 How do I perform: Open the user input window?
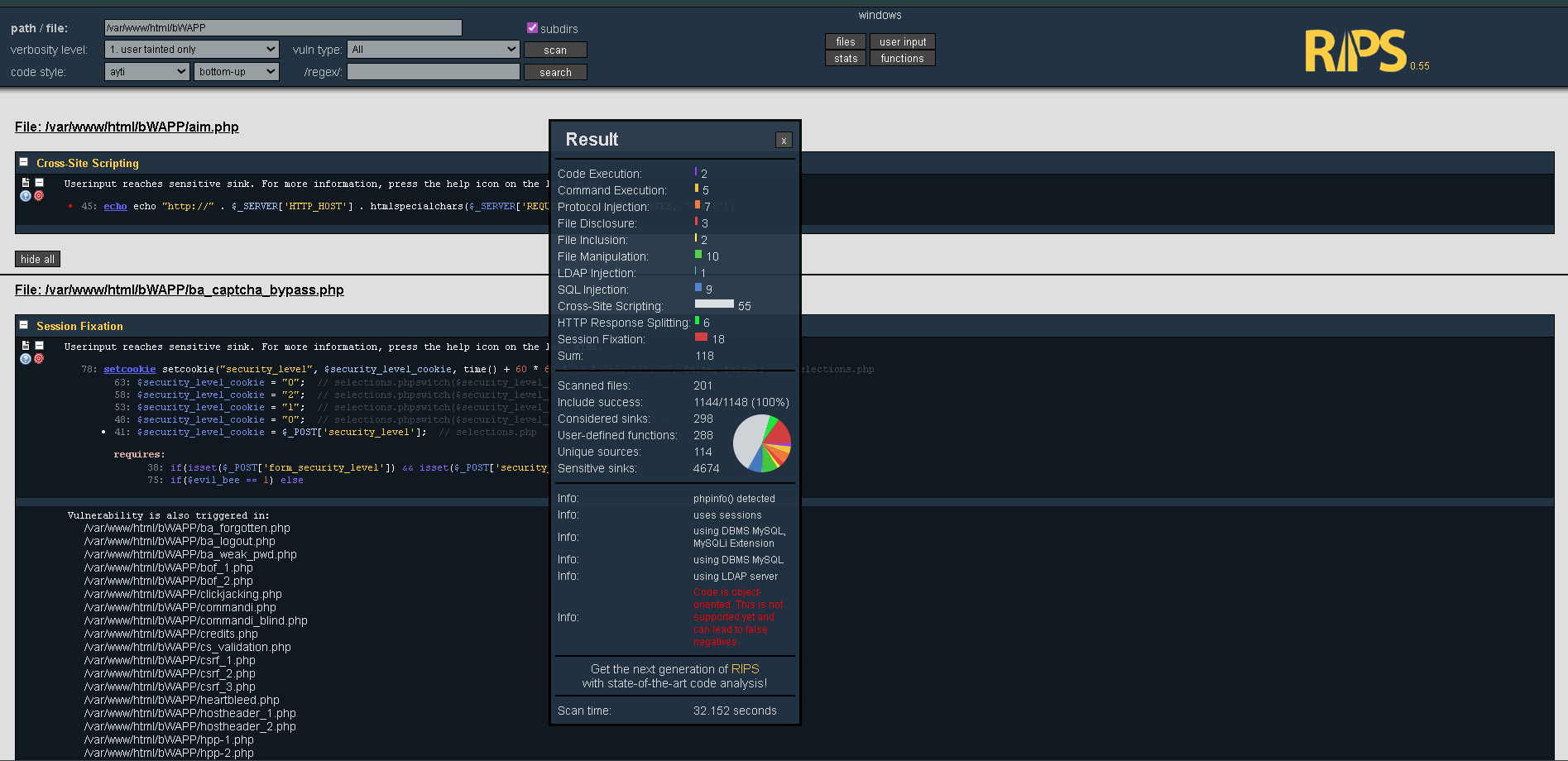pyautogui.click(x=902, y=42)
